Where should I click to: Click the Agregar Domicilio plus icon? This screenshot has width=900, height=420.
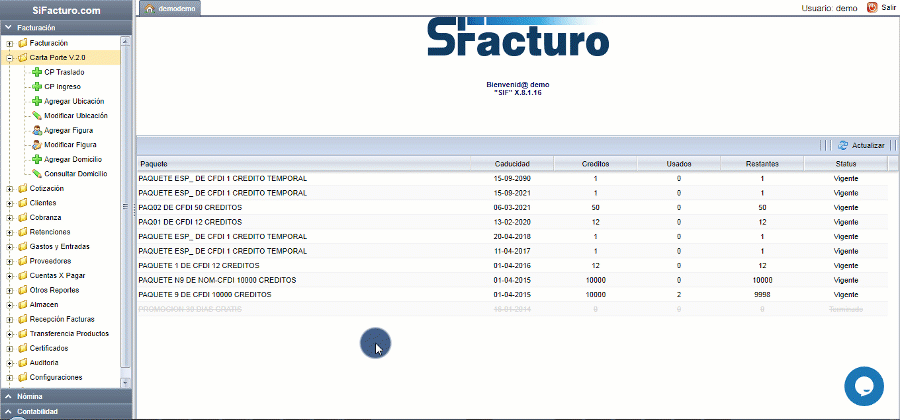tap(37, 159)
